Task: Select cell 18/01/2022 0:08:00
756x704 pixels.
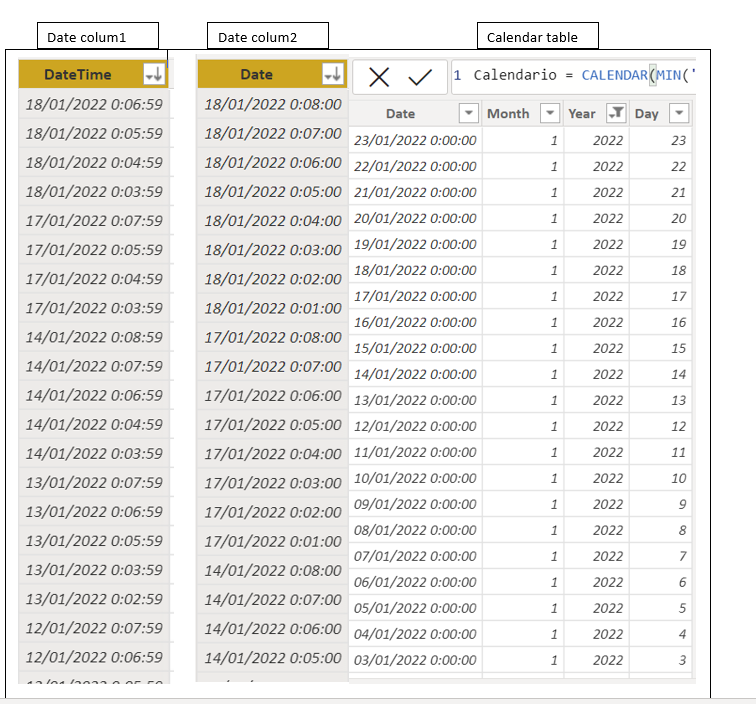Action: (x=273, y=104)
